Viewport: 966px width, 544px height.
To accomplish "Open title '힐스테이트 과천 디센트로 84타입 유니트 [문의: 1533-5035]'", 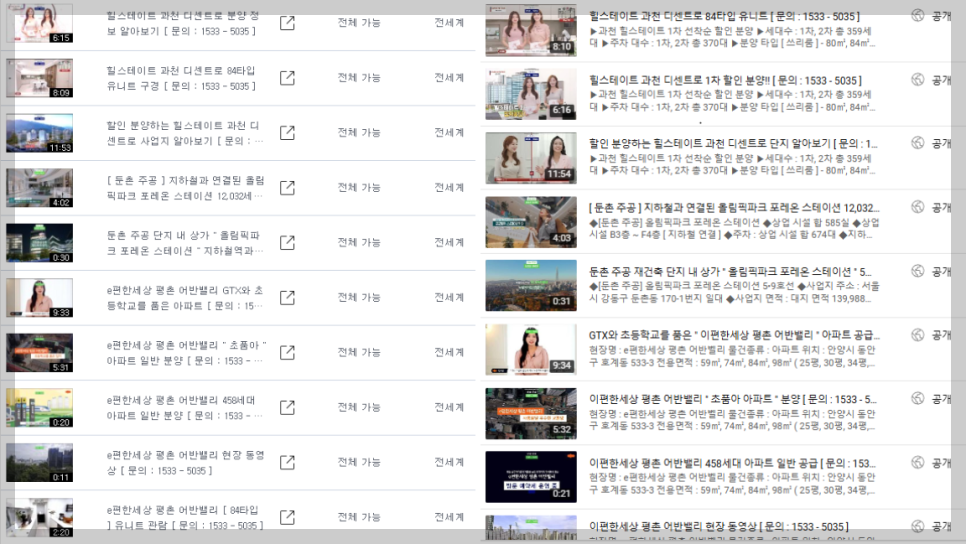I will (x=724, y=16).
